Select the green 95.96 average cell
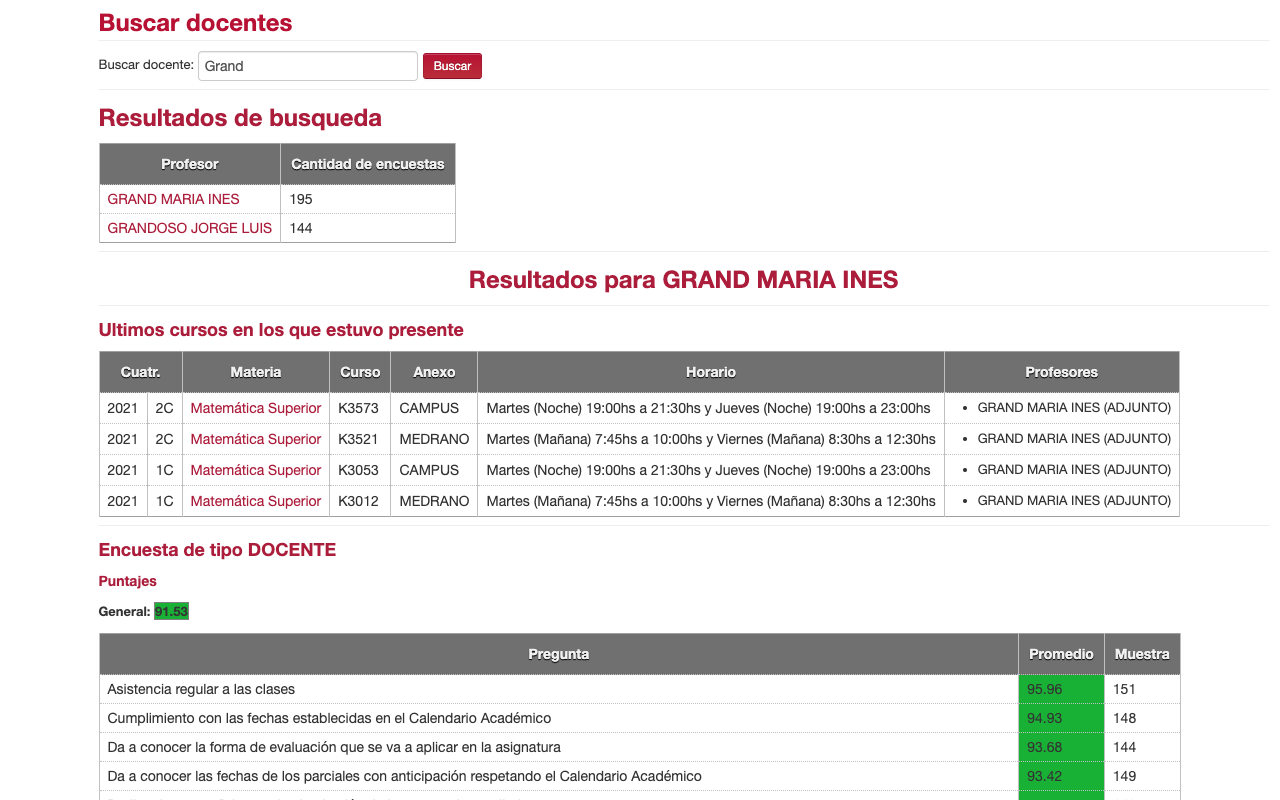1280x800 pixels. pyautogui.click(x=1061, y=689)
